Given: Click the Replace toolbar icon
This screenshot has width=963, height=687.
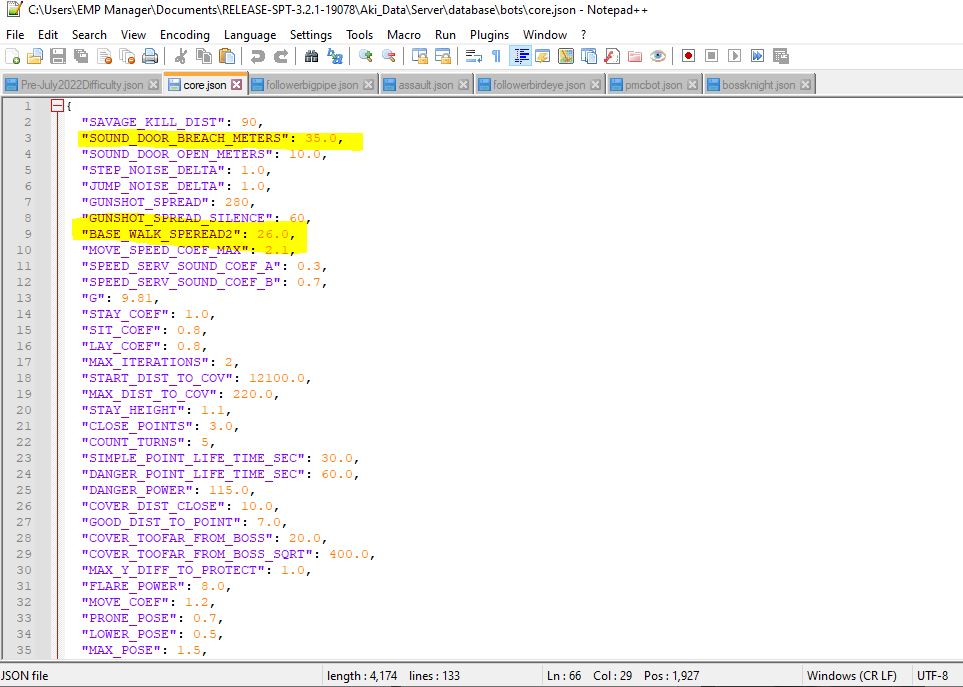Looking at the screenshot, I should (335, 56).
